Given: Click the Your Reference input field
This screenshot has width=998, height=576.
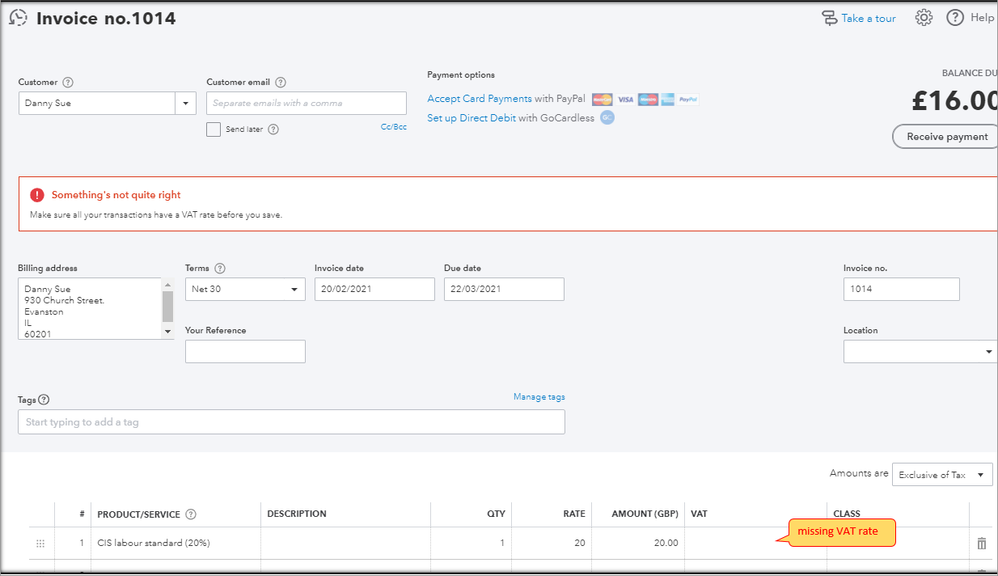Looking at the screenshot, I should [245, 351].
